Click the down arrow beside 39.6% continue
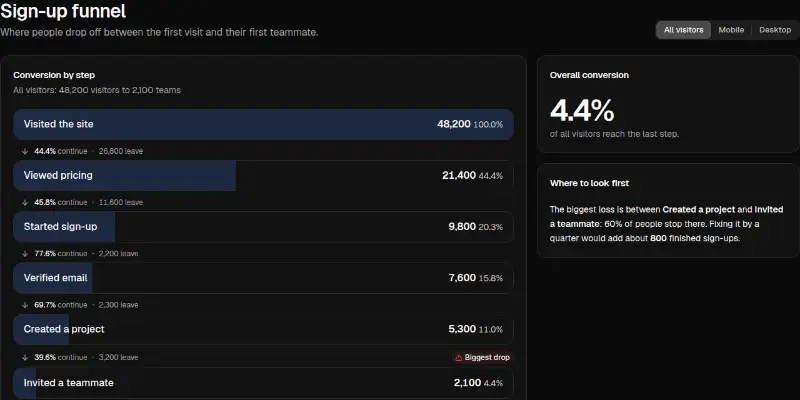Viewport: 800px width, 400px height. [24, 357]
